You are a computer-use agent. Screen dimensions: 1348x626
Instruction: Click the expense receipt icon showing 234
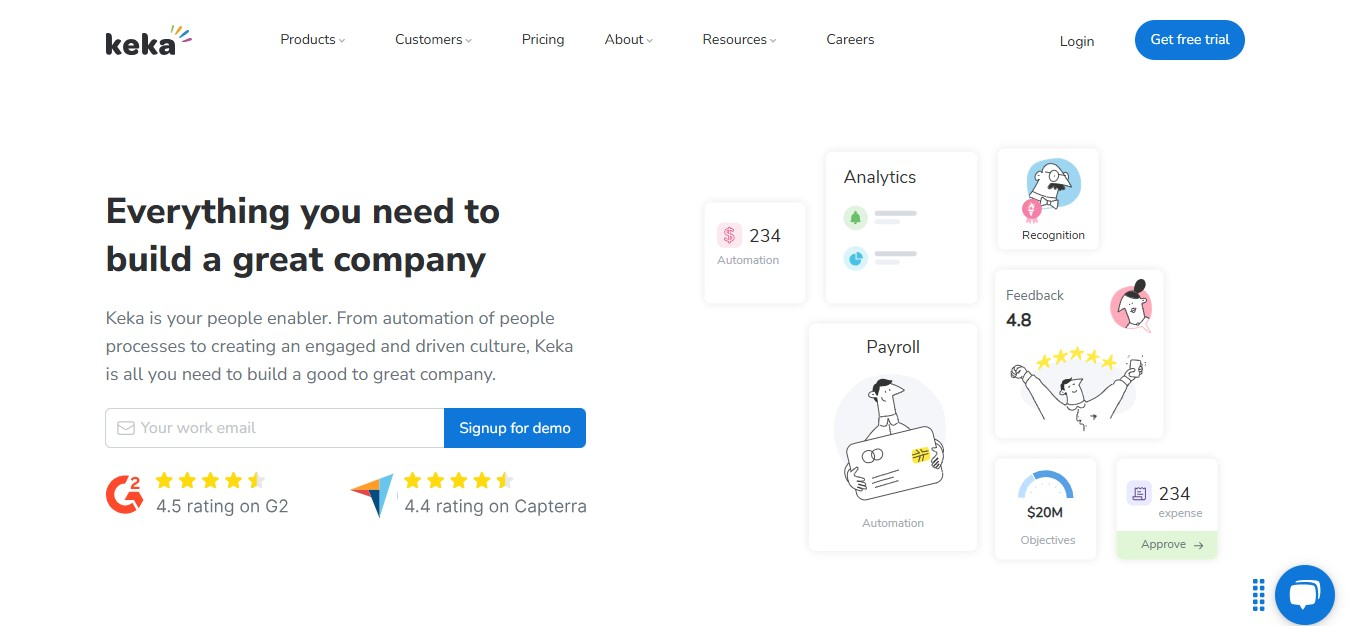(x=1139, y=493)
